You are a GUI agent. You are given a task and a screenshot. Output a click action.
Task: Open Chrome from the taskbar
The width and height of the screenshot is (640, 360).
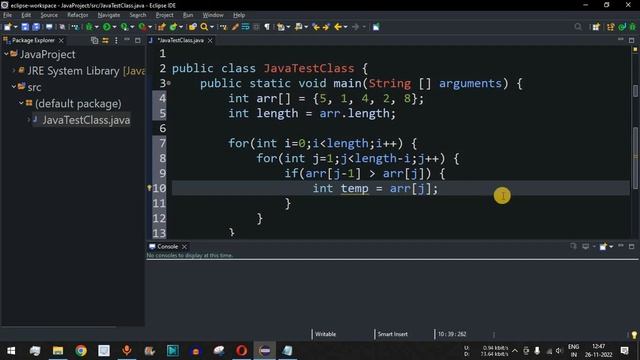pyautogui.click(x=81, y=351)
